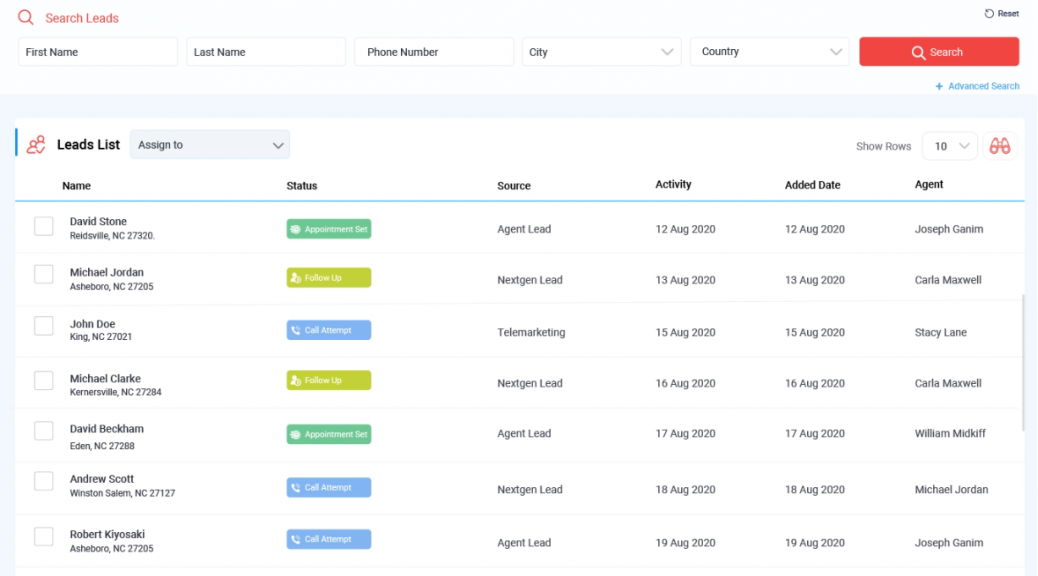Image resolution: width=1038 pixels, height=576 pixels.
Task: Click the agent name William Midkiff
Action: [x=950, y=434]
